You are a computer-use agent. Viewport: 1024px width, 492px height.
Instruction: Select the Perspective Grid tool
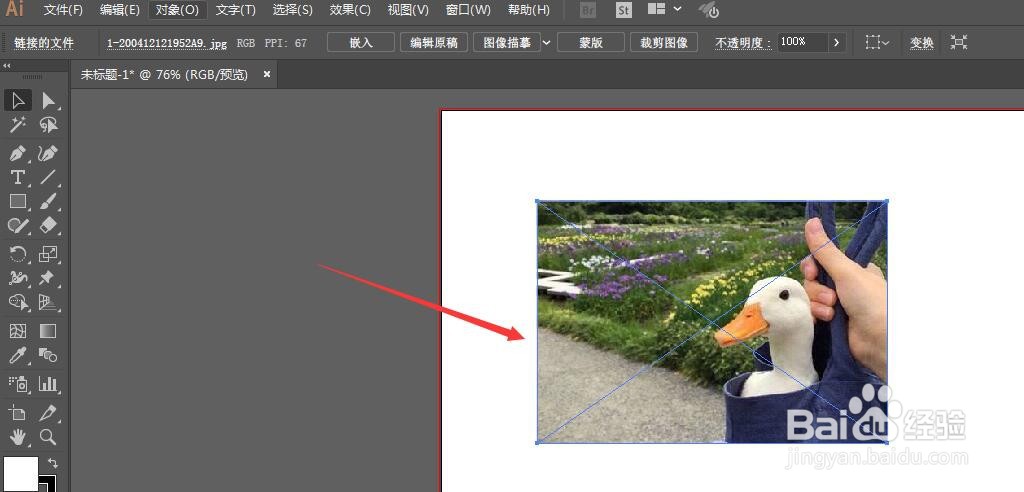tap(48, 303)
